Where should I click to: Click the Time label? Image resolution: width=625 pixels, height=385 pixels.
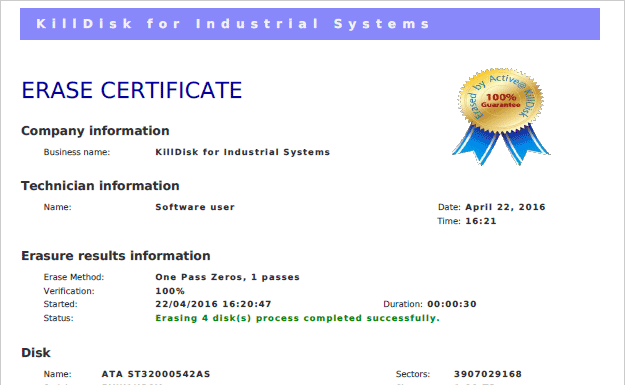(449, 221)
